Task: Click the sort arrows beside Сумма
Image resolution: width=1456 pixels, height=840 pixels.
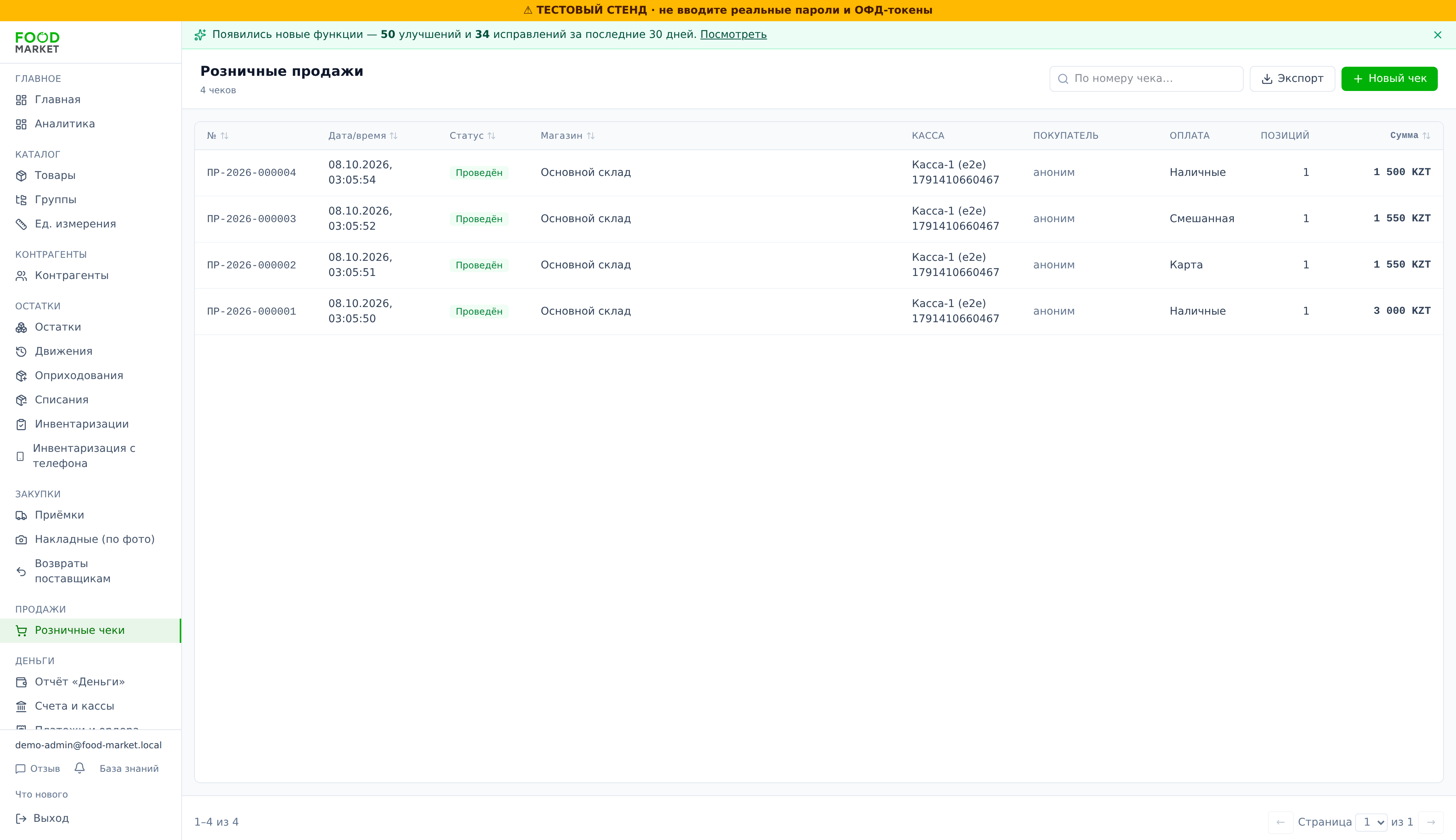Action: pos(1426,136)
